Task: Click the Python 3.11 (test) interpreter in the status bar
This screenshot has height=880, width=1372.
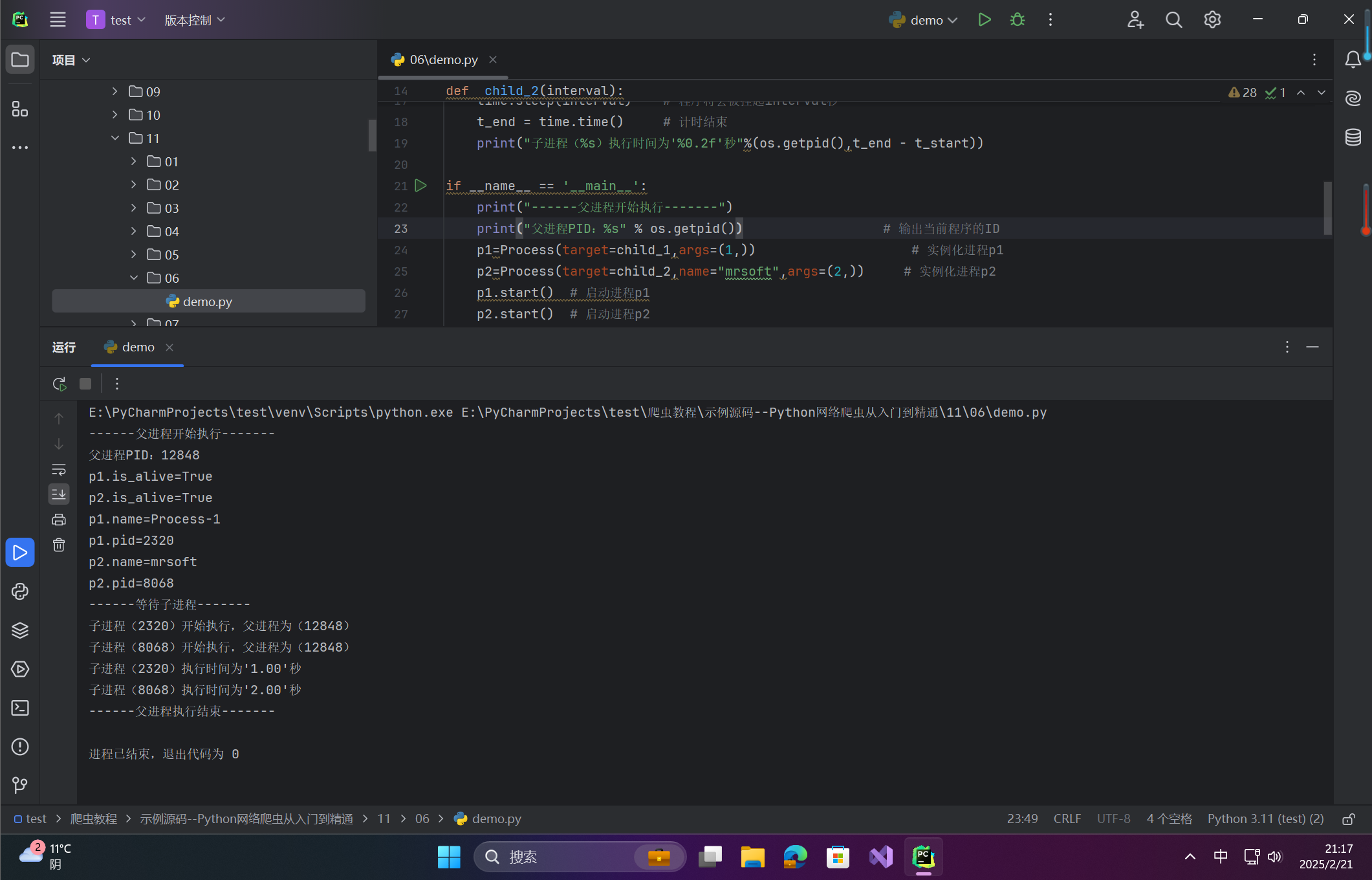Action: pos(1265,819)
